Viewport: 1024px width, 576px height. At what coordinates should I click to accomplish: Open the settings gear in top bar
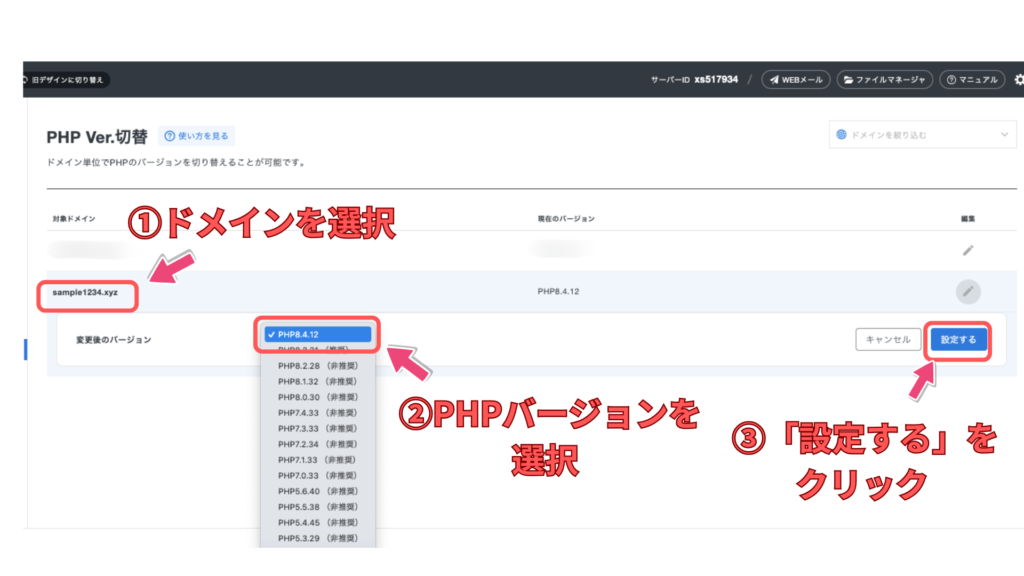[x=1018, y=79]
